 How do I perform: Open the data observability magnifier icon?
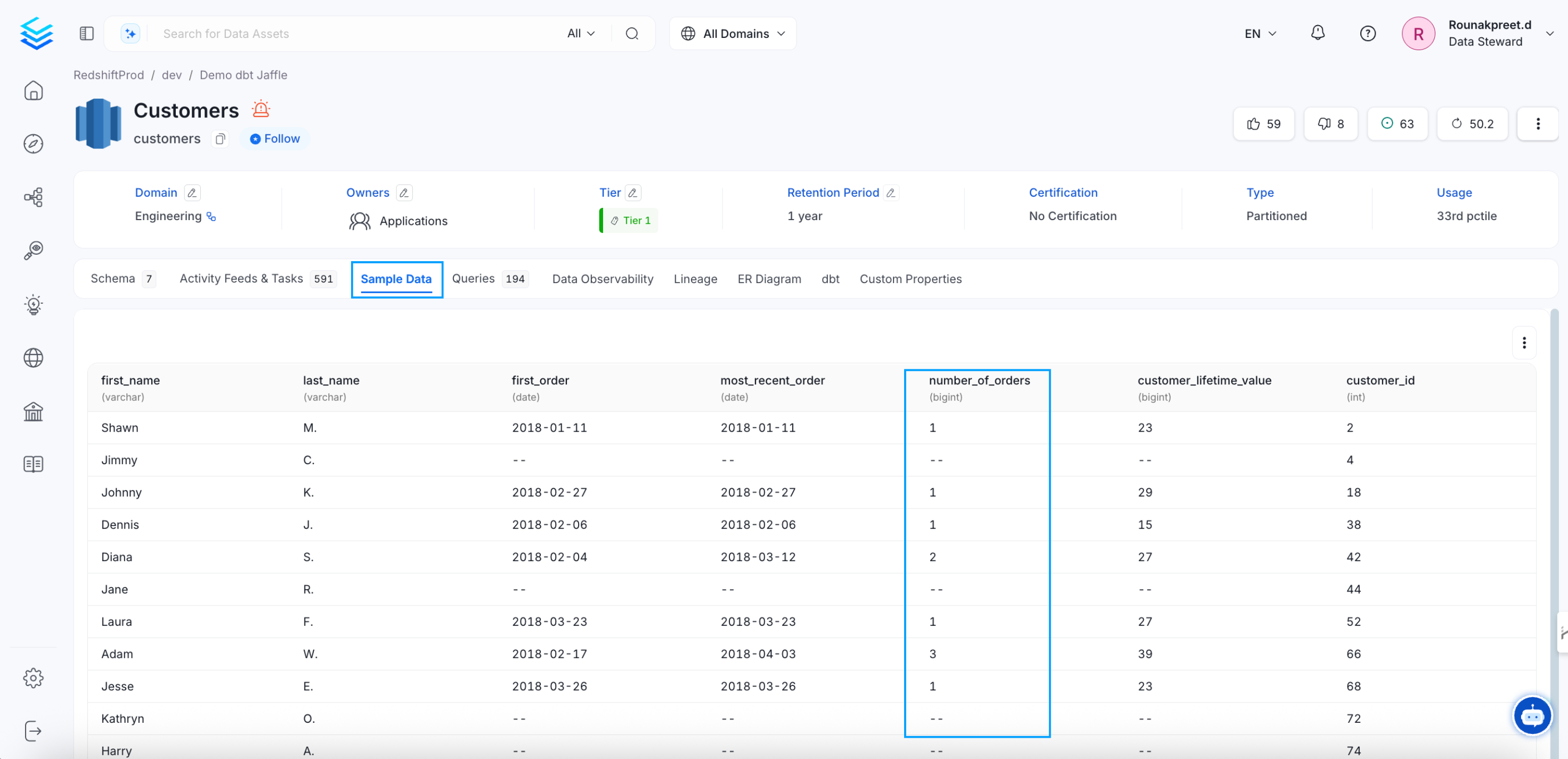[x=34, y=249]
